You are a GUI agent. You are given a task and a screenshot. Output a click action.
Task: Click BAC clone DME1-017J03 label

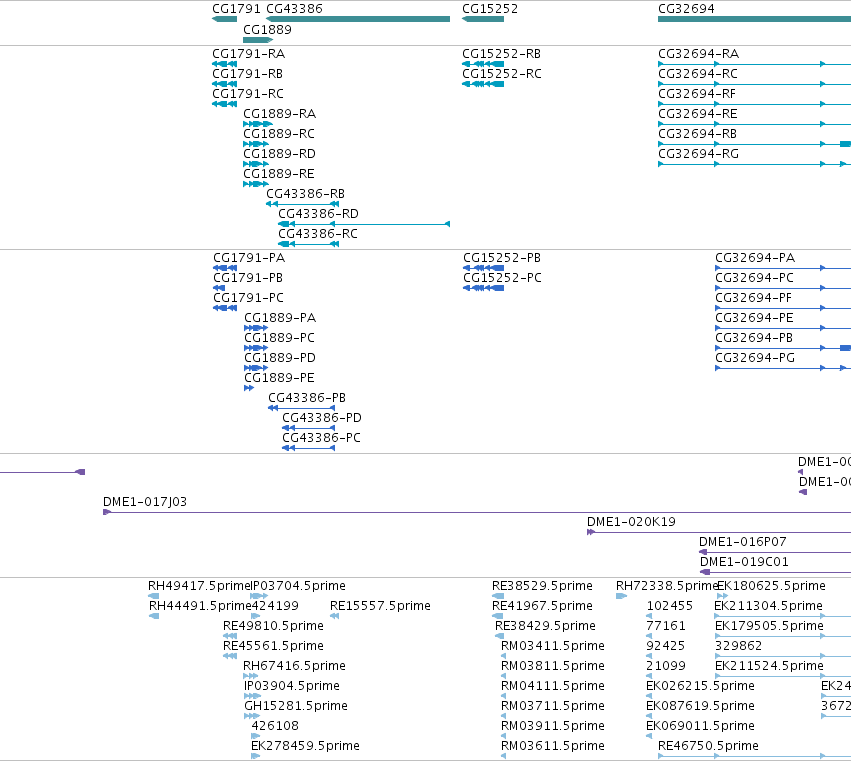coord(145,502)
